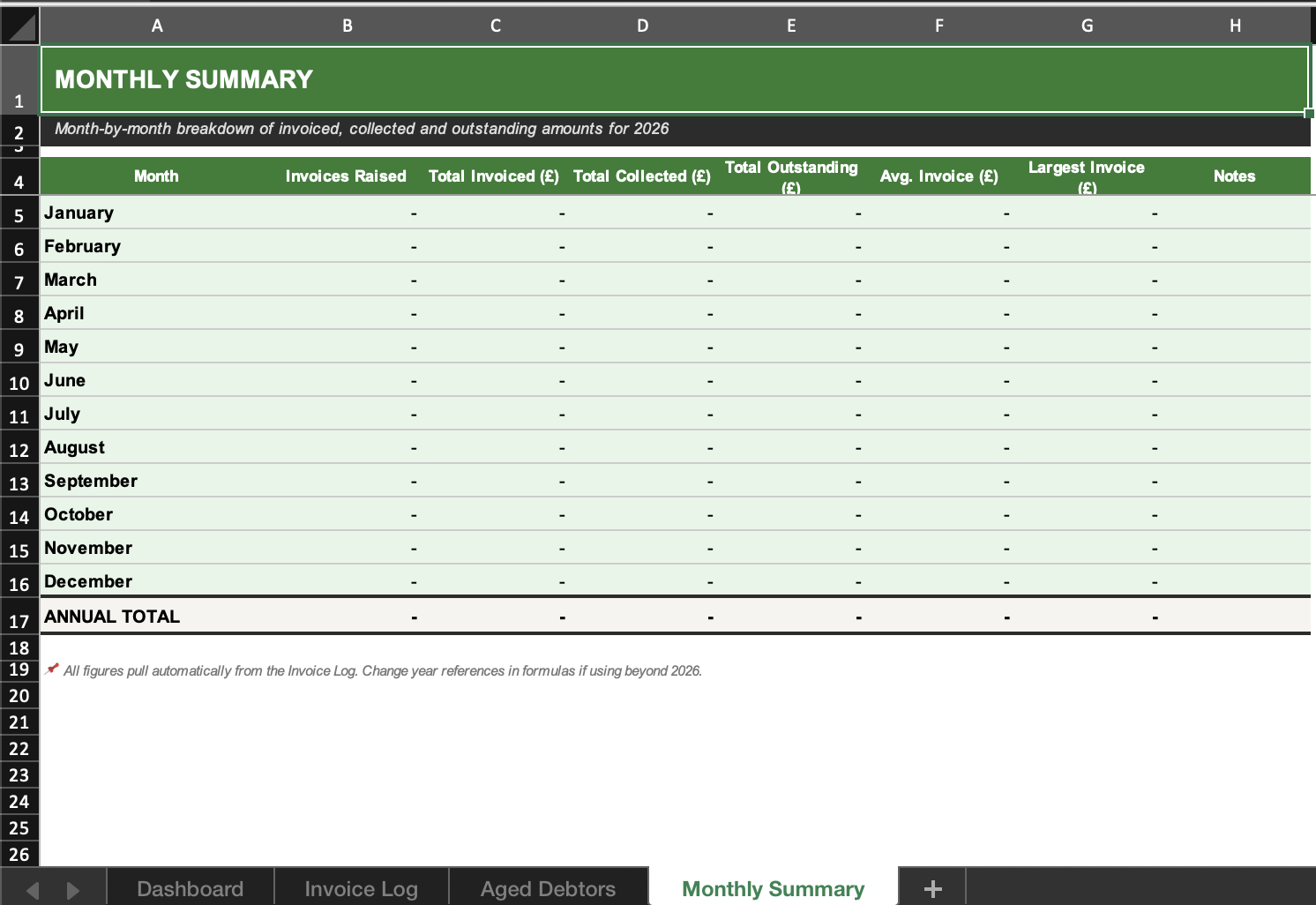Select column B header
This screenshot has height=905, width=1316.
click(x=348, y=26)
